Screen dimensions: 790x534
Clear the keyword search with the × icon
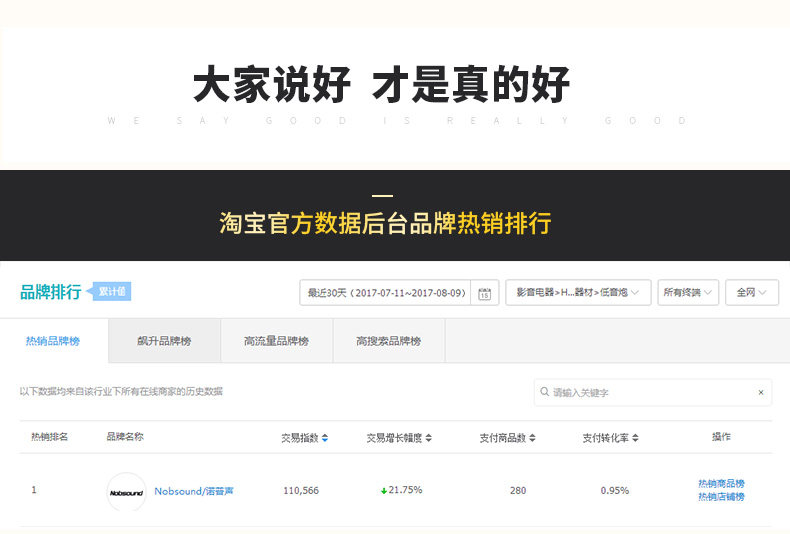point(761,392)
